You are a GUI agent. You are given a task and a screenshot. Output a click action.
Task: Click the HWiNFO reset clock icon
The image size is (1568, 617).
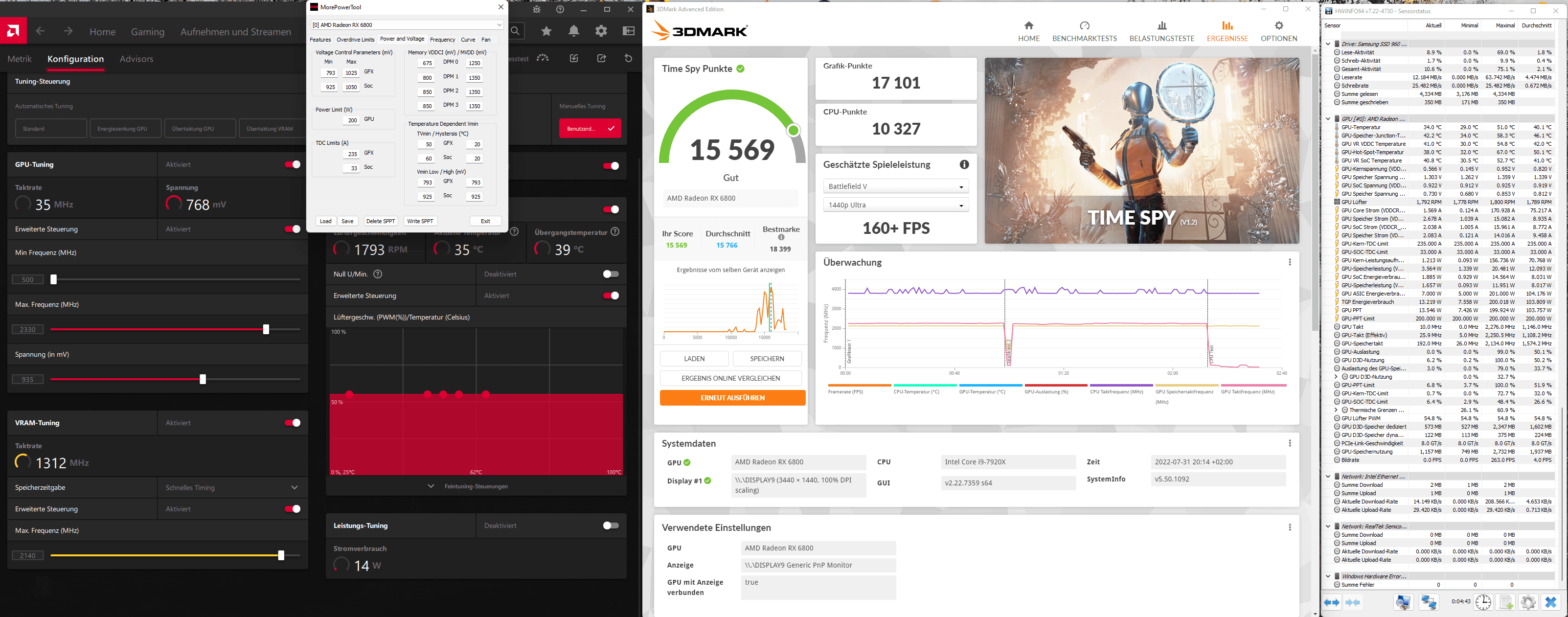(1483, 602)
